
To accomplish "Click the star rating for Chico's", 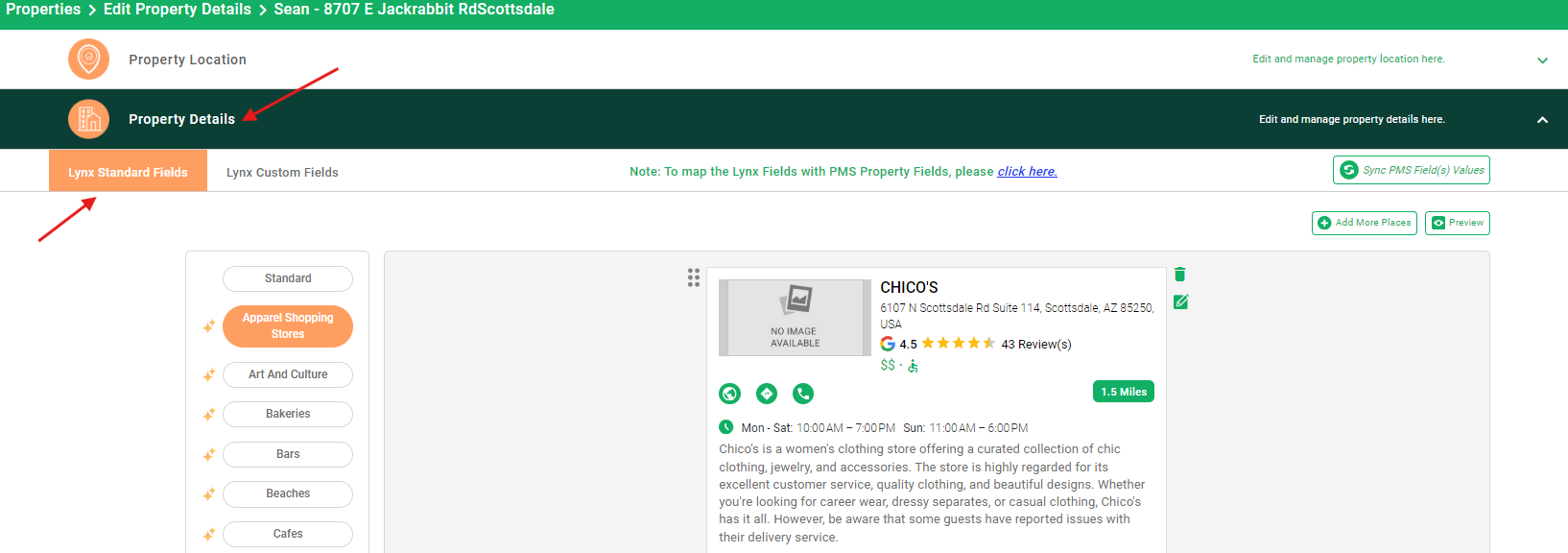I will coord(959,343).
